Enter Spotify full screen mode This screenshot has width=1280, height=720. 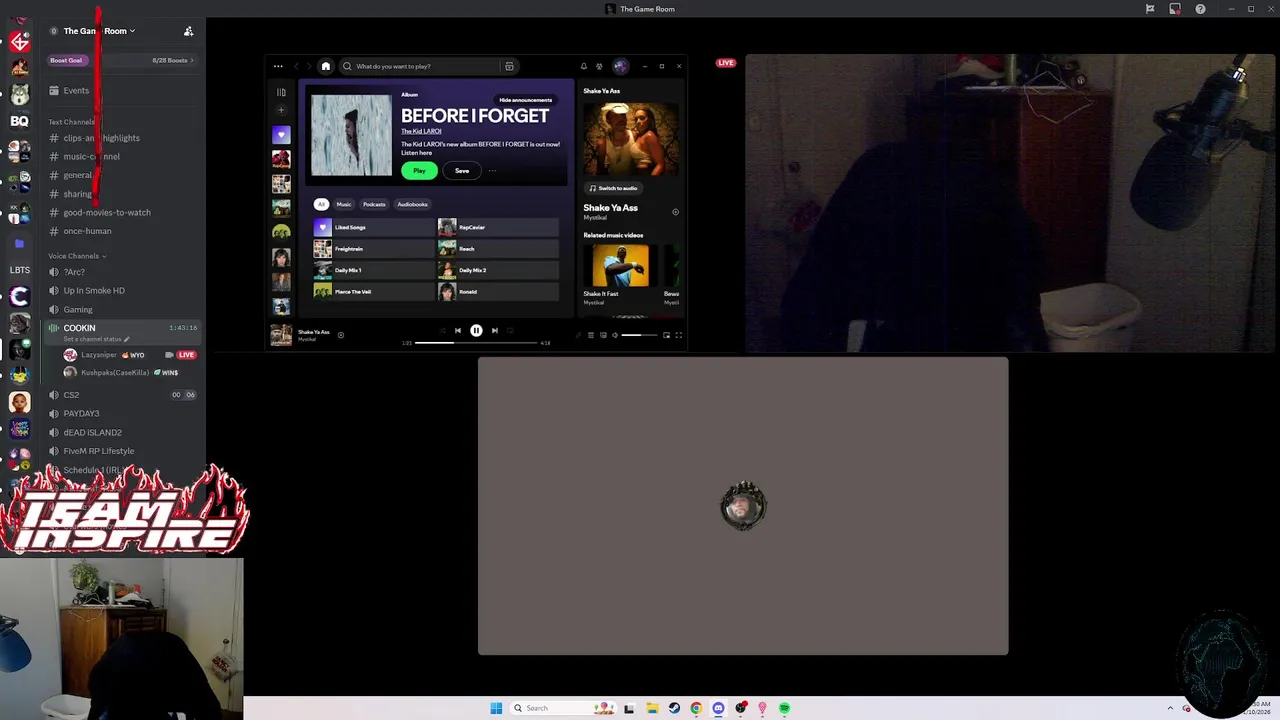click(x=679, y=335)
